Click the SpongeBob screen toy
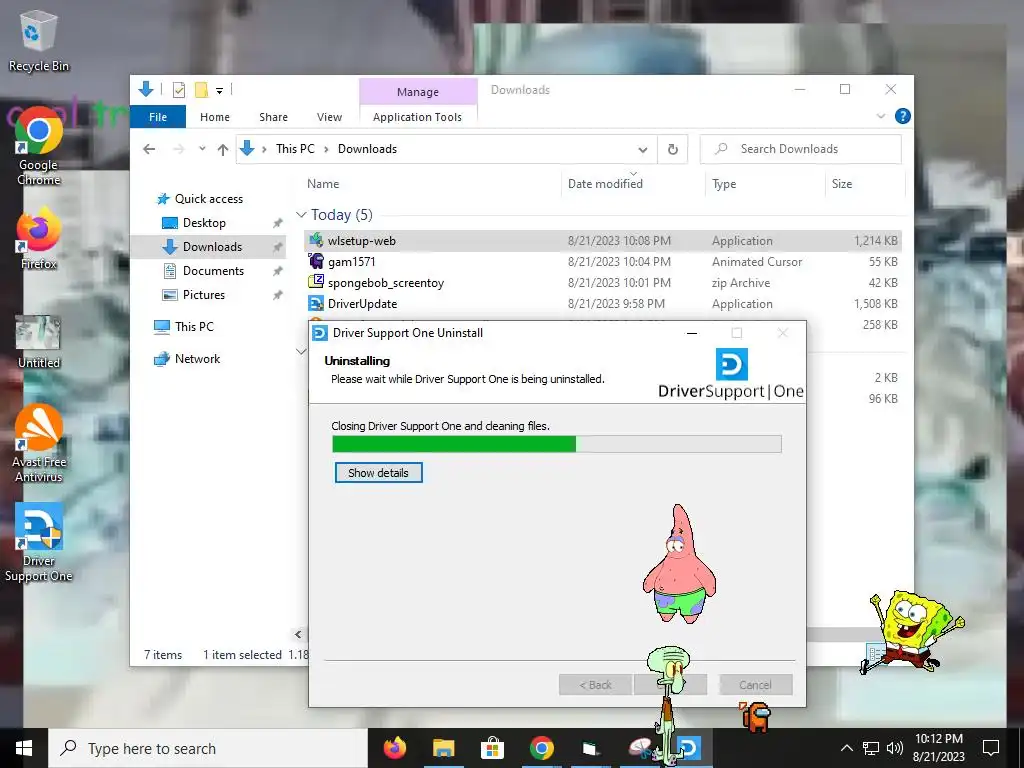 point(912,632)
